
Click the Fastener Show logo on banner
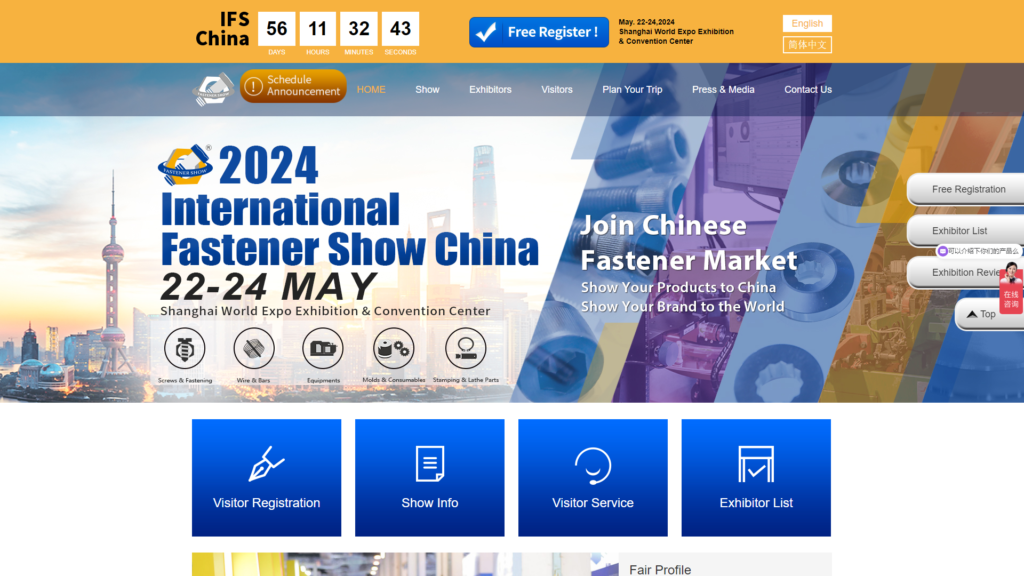click(x=185, y=165)
